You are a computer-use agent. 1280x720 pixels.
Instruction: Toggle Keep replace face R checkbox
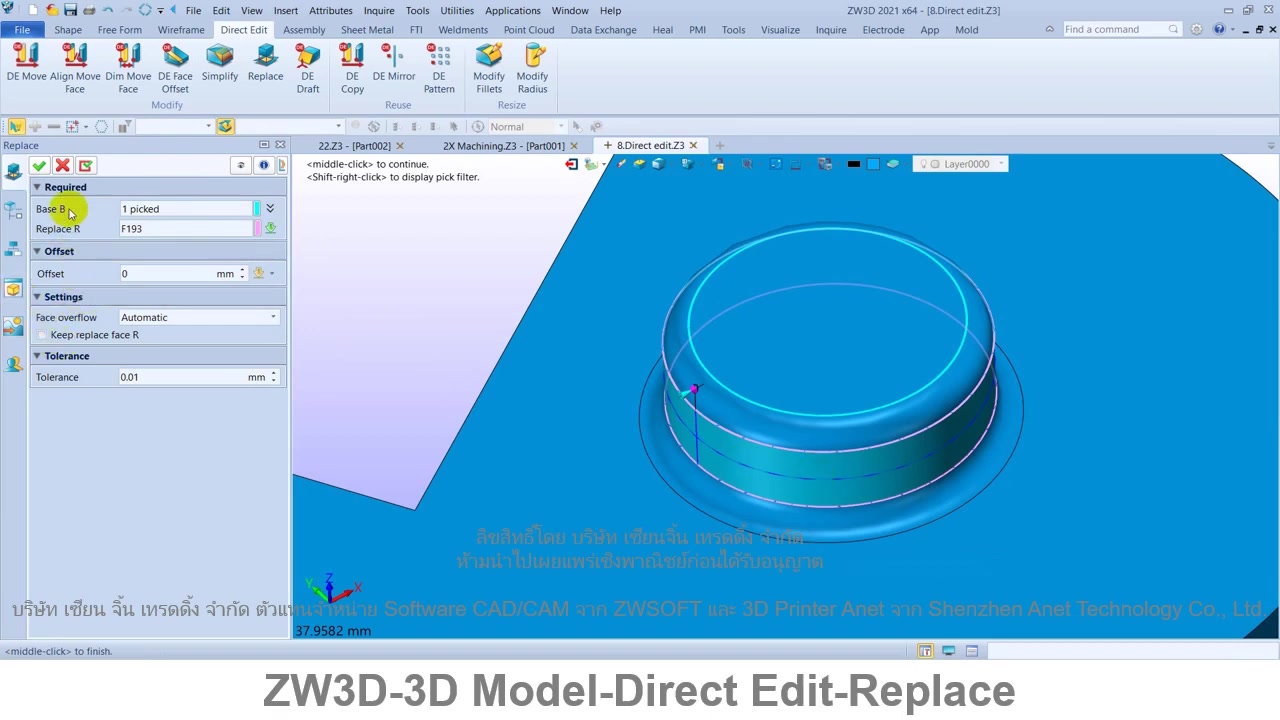pos(42,335)
